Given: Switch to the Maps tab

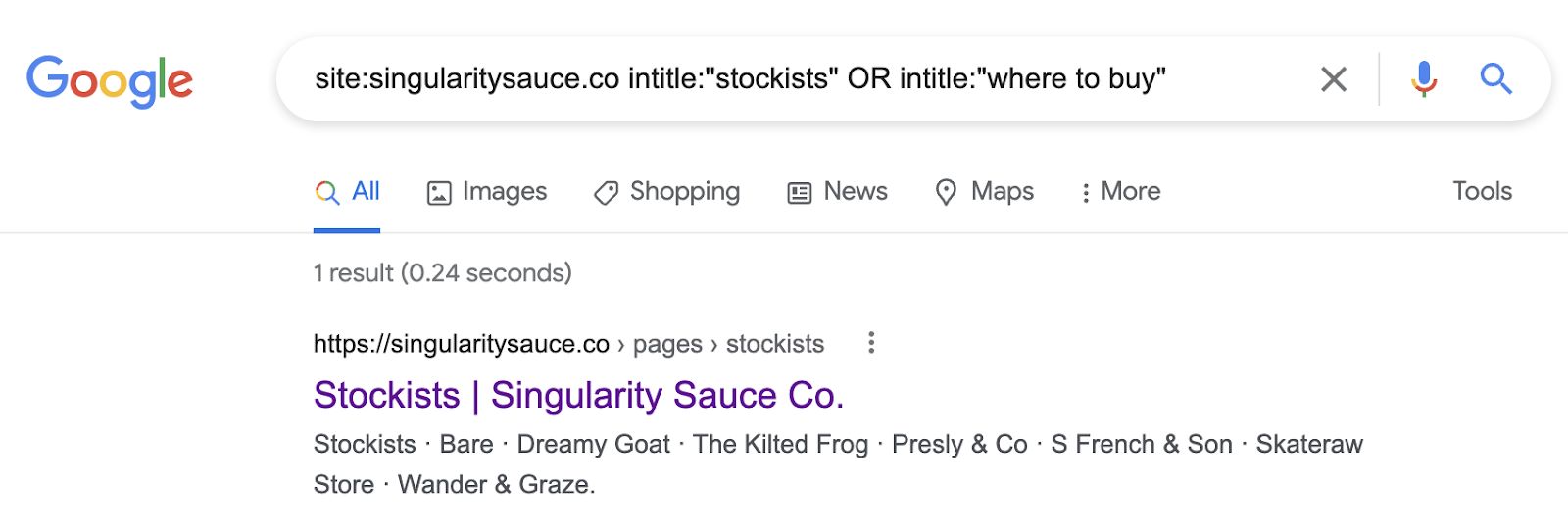Looking at the screenshot, I should pos(1002,191).
